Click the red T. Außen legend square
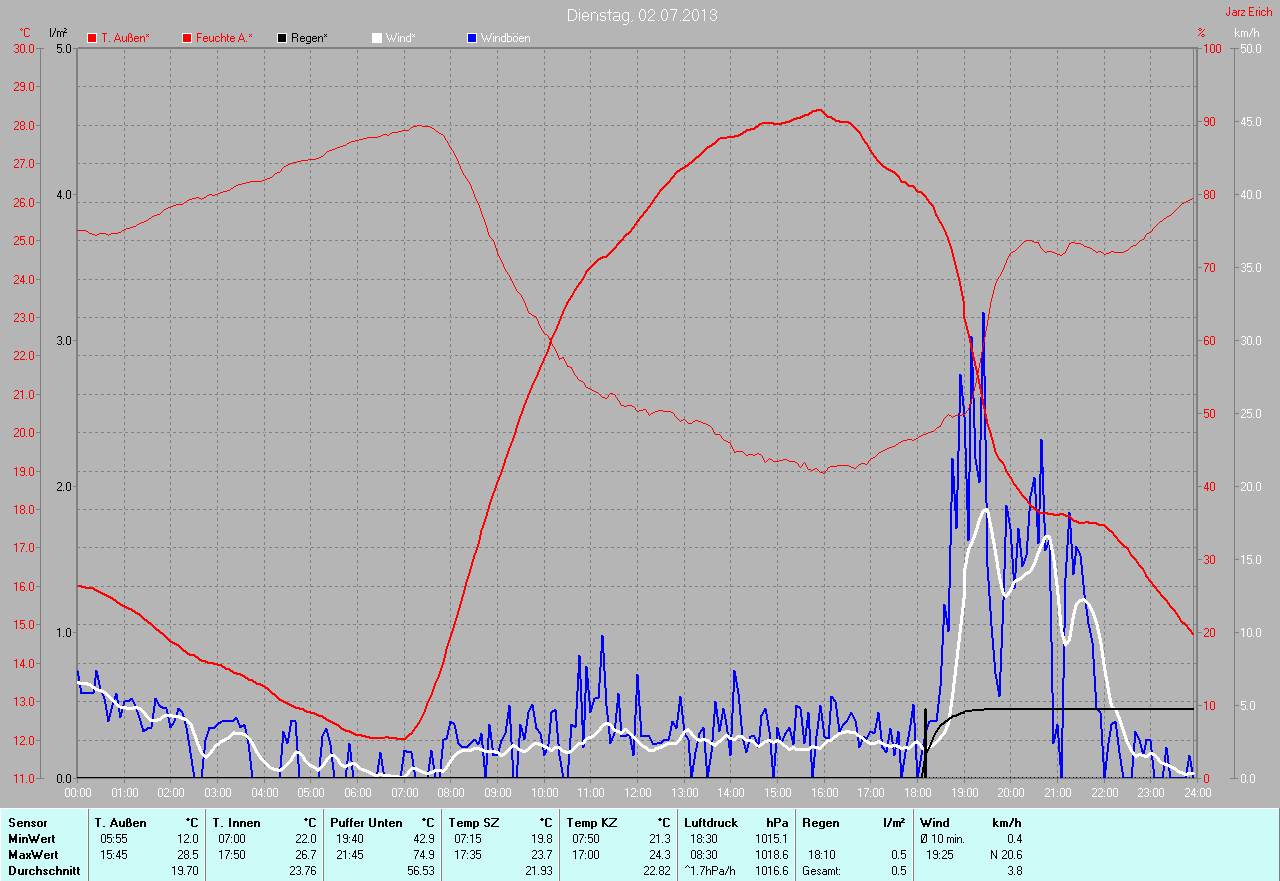 point(92,38)
